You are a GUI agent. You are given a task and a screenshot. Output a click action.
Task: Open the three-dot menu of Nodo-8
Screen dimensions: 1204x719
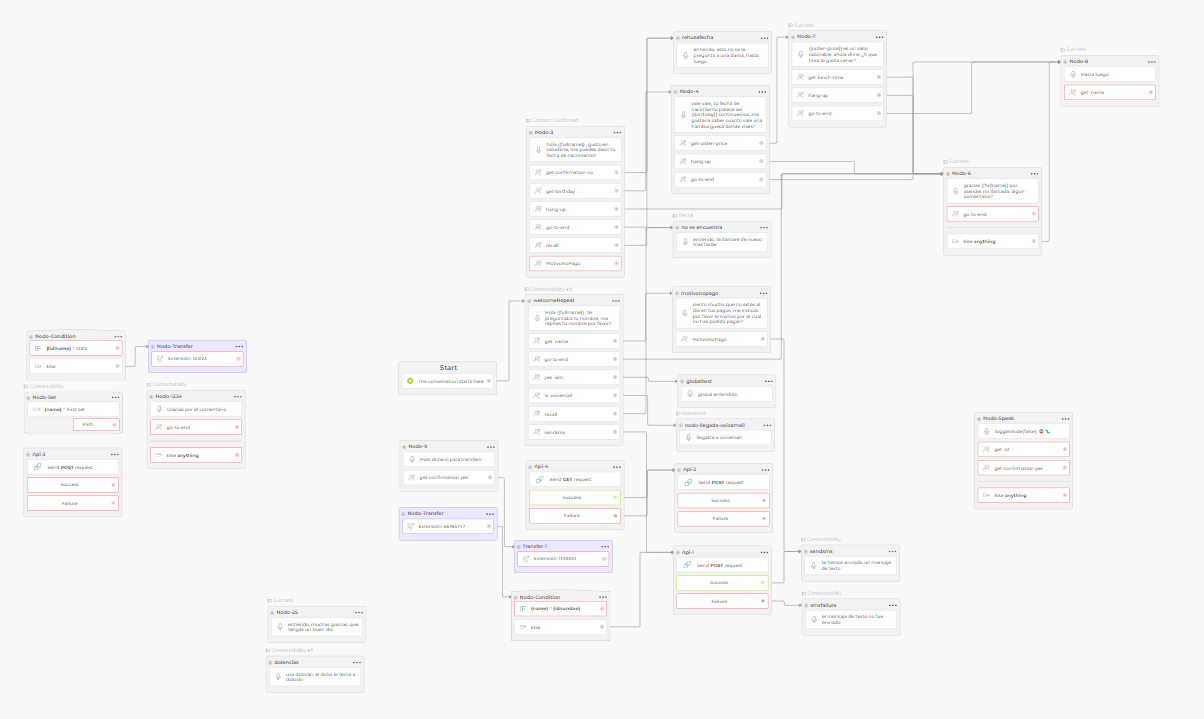[1150, 61]
